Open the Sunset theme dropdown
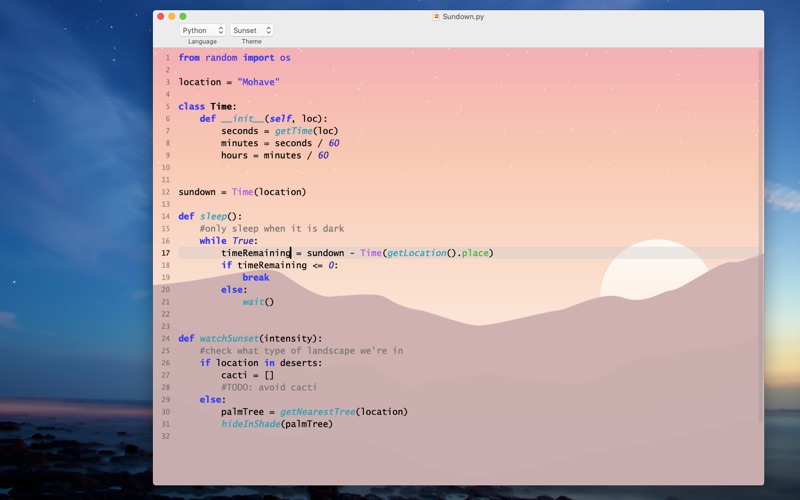This screenshot has height=500, width=800. pos(251,30)
